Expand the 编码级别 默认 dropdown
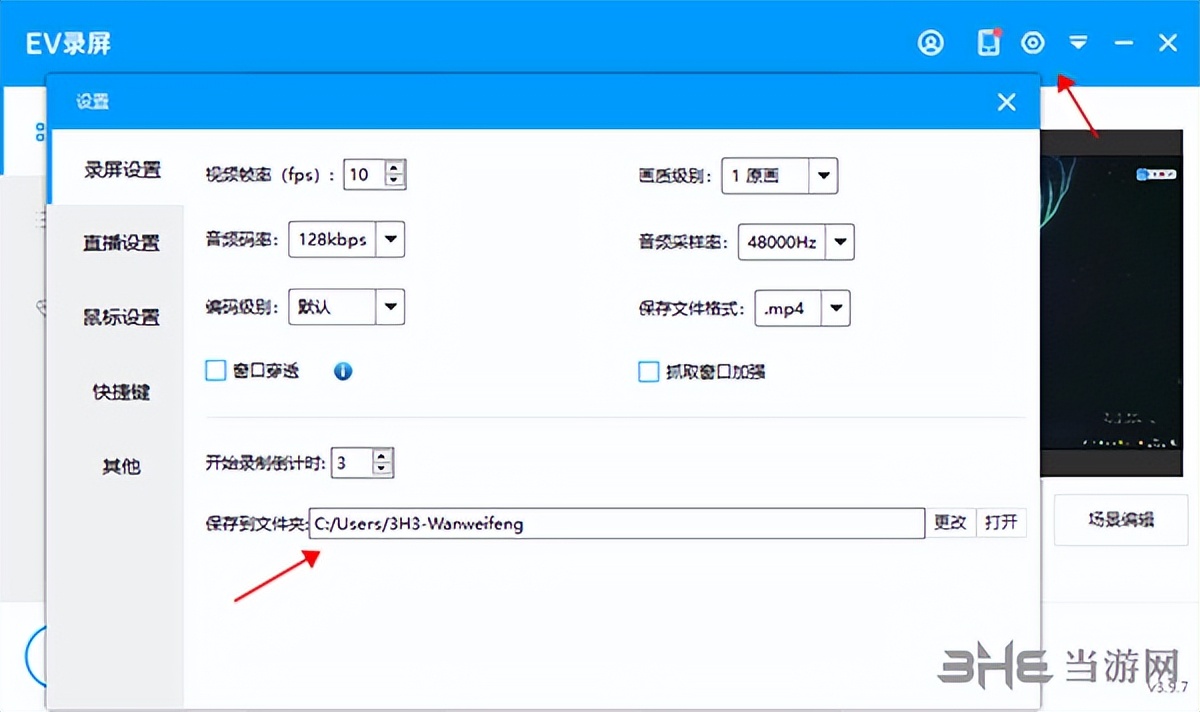1200x712 pixels. tap(391, 307)
